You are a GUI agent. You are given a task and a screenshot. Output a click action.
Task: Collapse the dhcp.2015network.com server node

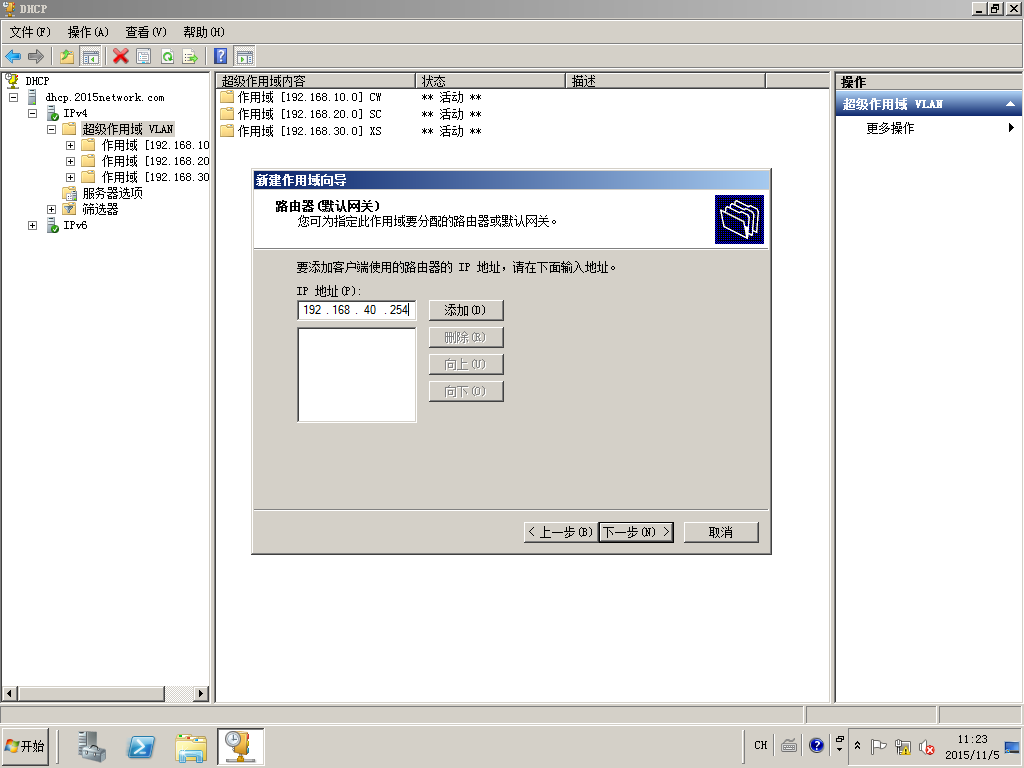click(13, 97)
